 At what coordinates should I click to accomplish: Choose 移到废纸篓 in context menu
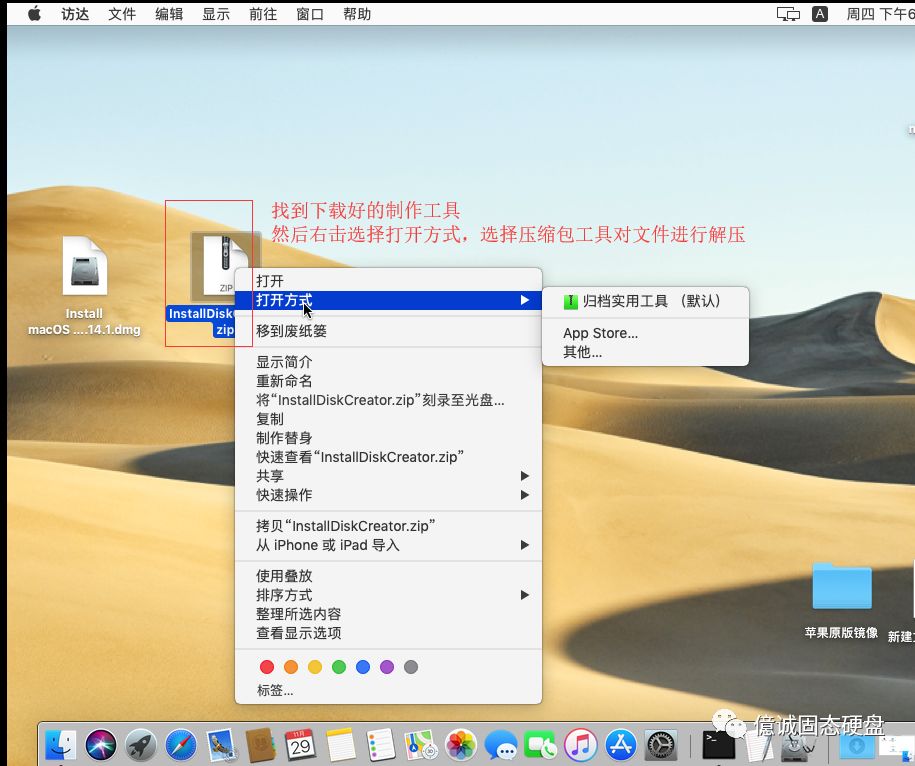pyautogui.click(x=388, y=331)
